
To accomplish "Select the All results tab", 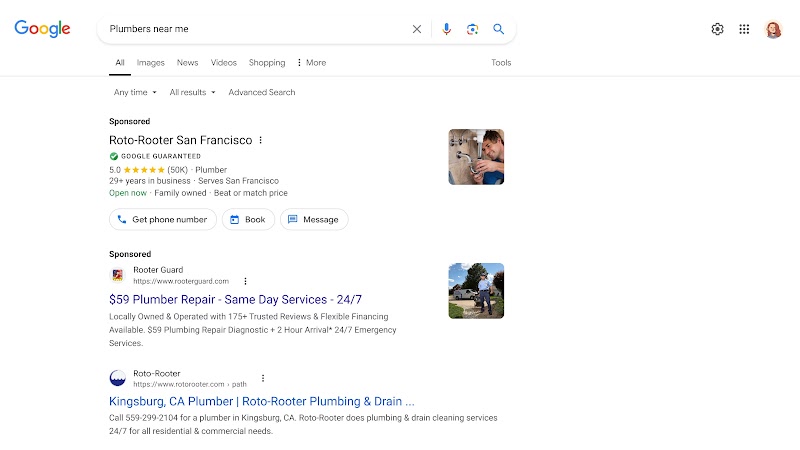I will [x=120, y=62].
